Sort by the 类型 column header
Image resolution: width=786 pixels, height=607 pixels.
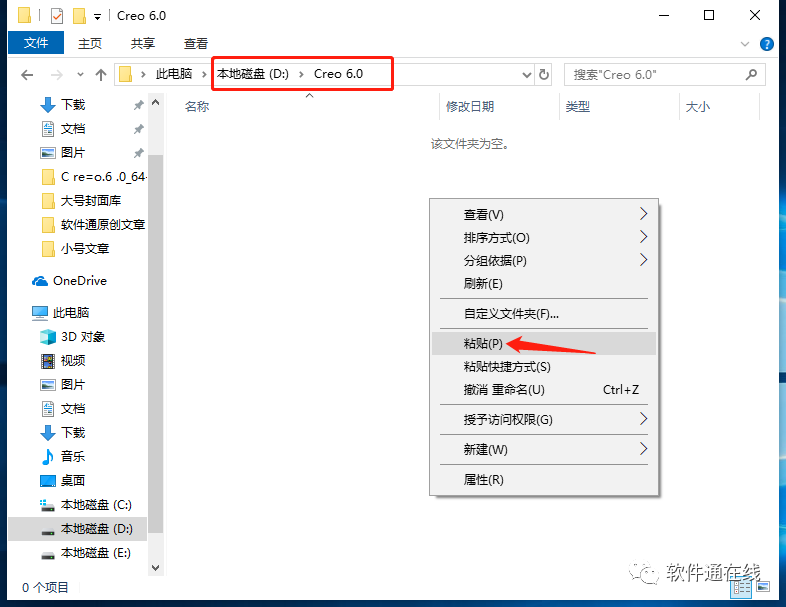(577, 106)
